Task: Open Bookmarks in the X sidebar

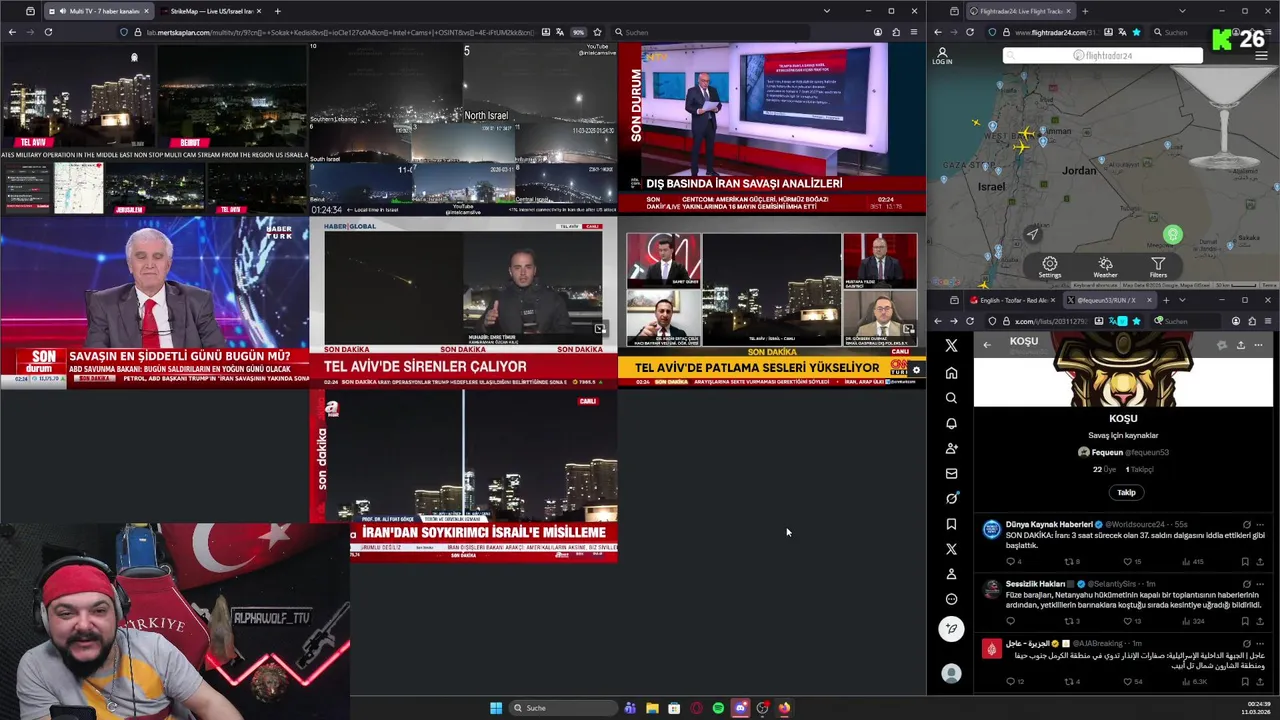Action: [951, 524]
